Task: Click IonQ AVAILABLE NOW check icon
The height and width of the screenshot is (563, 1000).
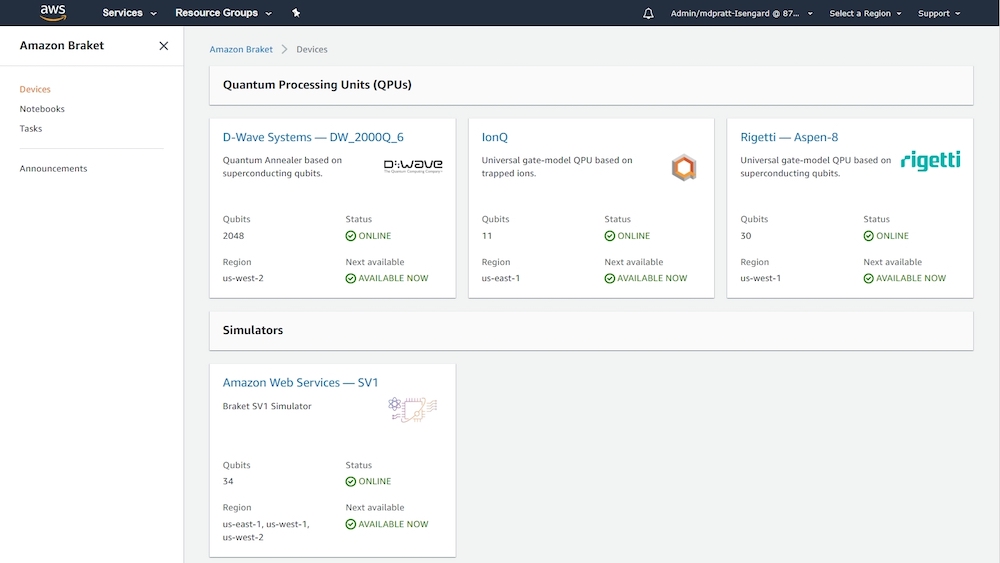Action: click(x=610, y=279)
